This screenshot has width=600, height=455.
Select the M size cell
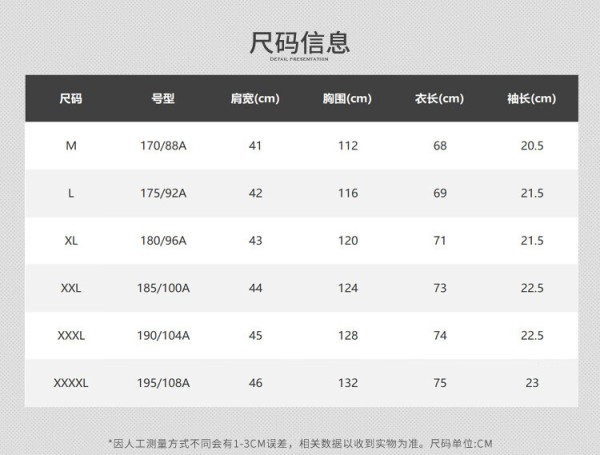71,146
